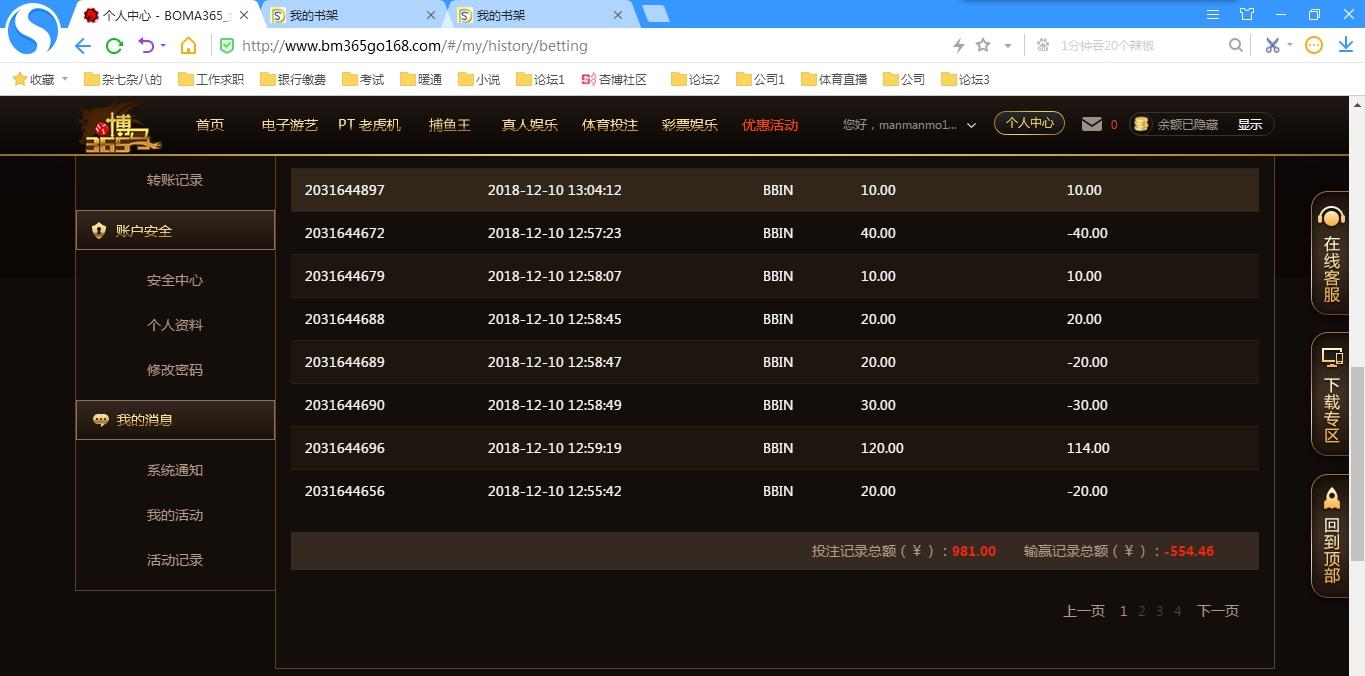Open the download arrow icon in toolbar
This screenshot has height=676, width=1365.
pyautogui.click(x=1345, y=45)
